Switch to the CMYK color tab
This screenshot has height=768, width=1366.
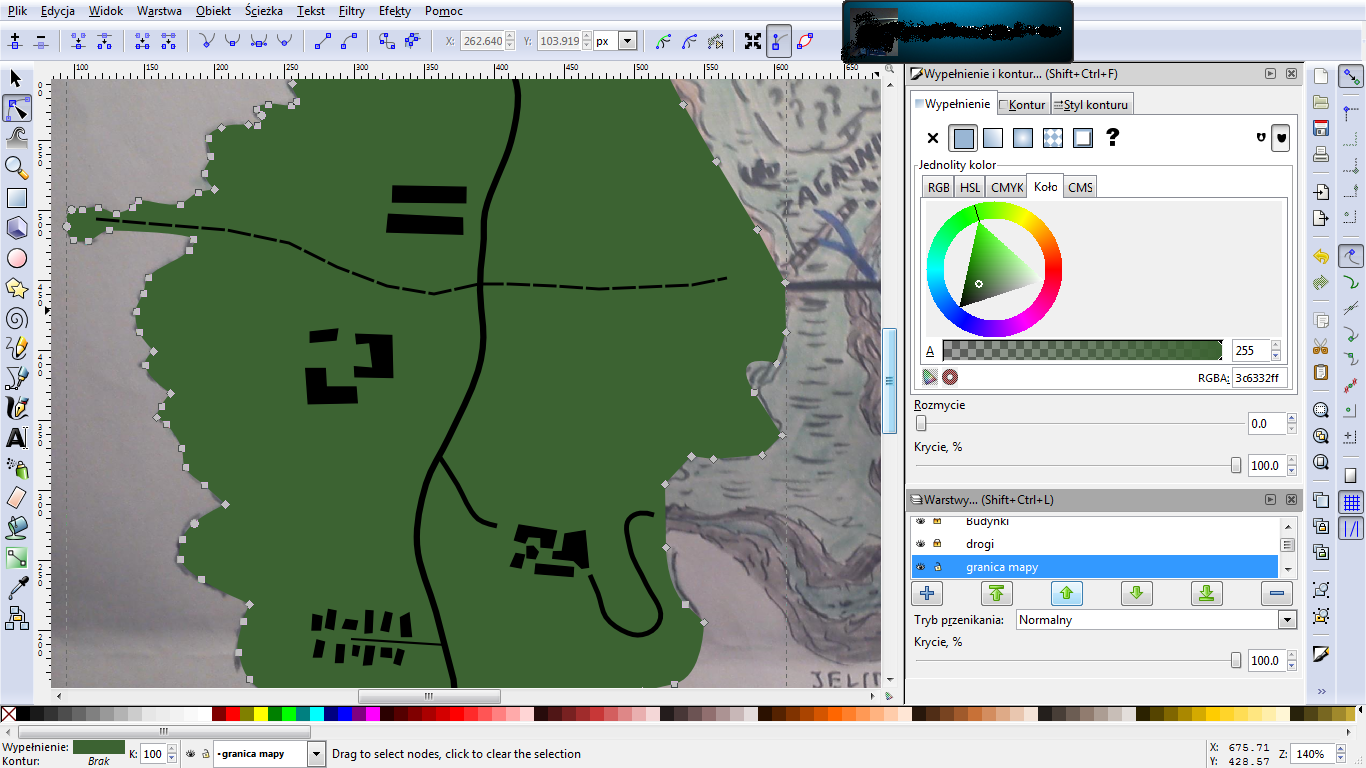[x=1007, y=187]
